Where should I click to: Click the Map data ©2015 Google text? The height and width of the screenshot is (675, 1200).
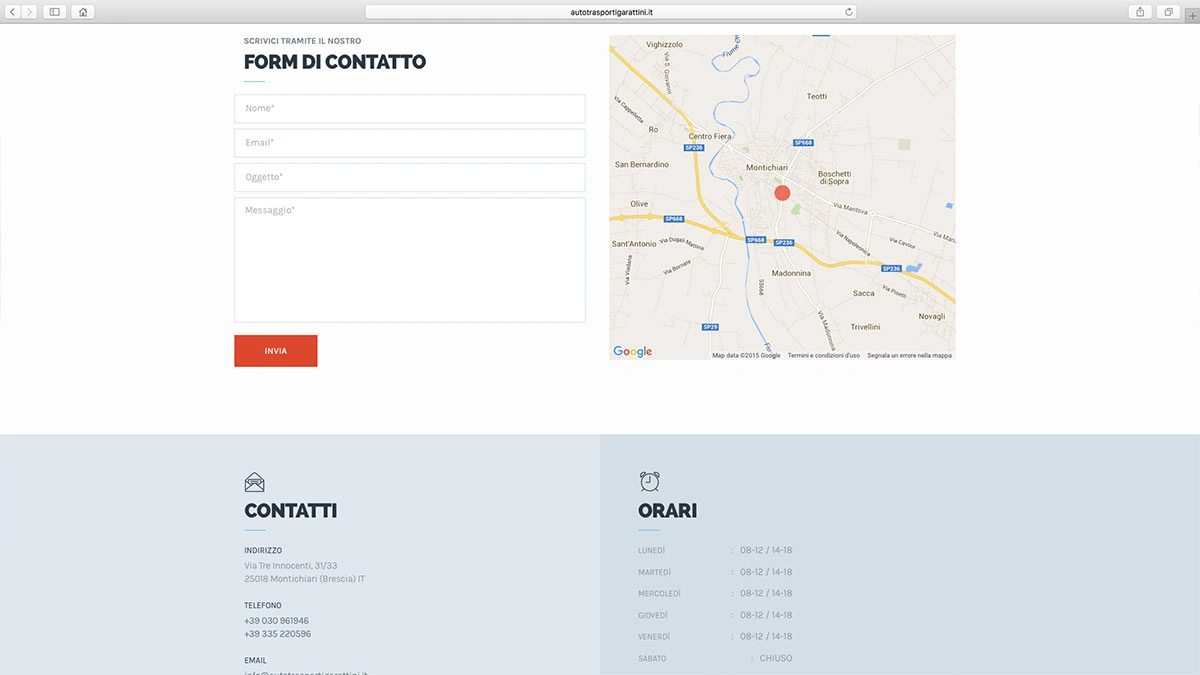(x=746, y=355)
